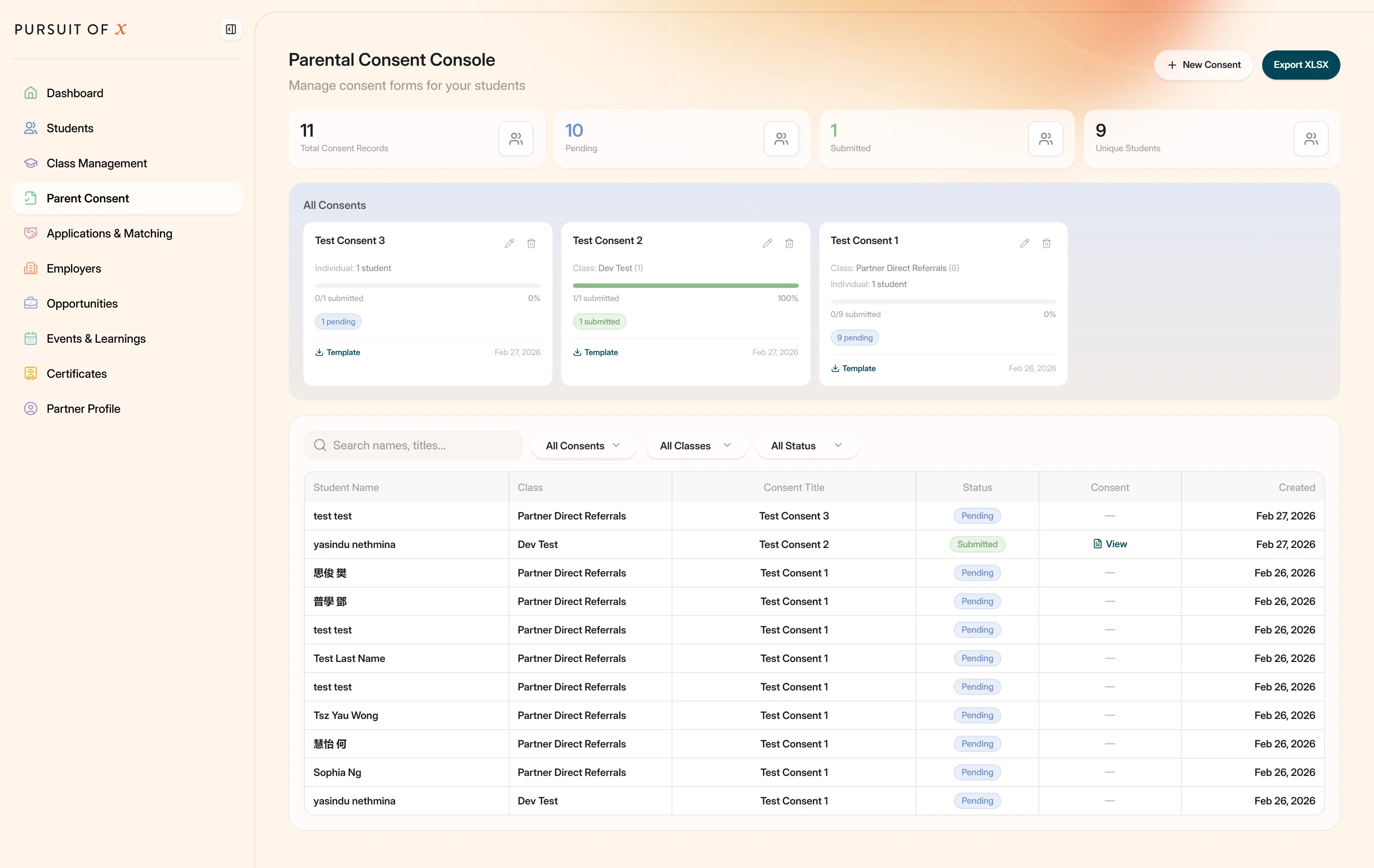The image size is (1374, 868).
Task: Click people icon in Total Consent Records card
Action: coord(516,138)
